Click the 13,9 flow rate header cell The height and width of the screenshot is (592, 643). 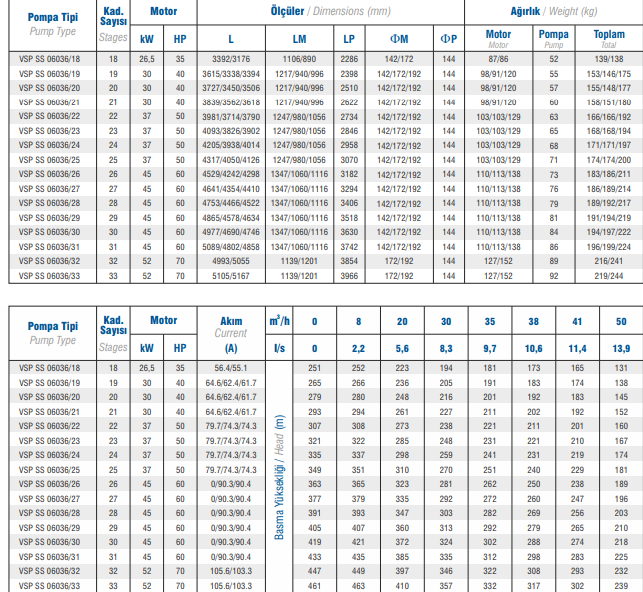[x=621, y=348]
